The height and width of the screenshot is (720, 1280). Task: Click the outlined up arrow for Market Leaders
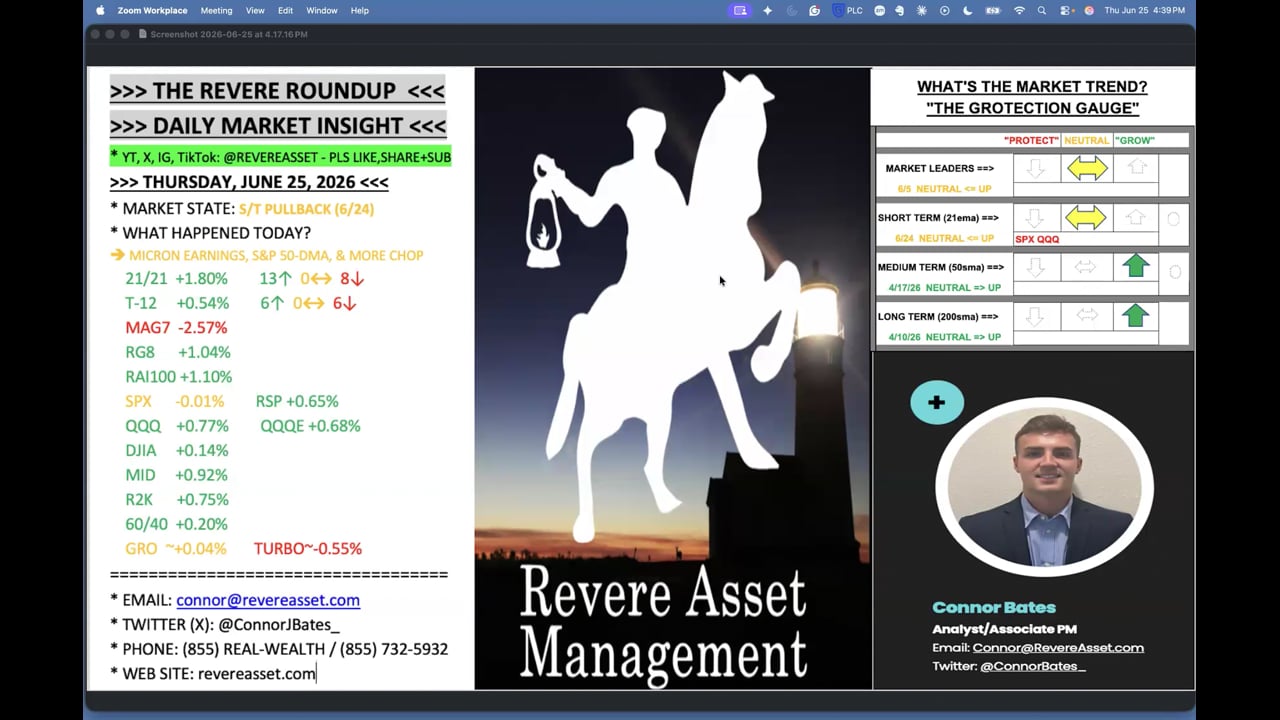(x=1136, y=168)
